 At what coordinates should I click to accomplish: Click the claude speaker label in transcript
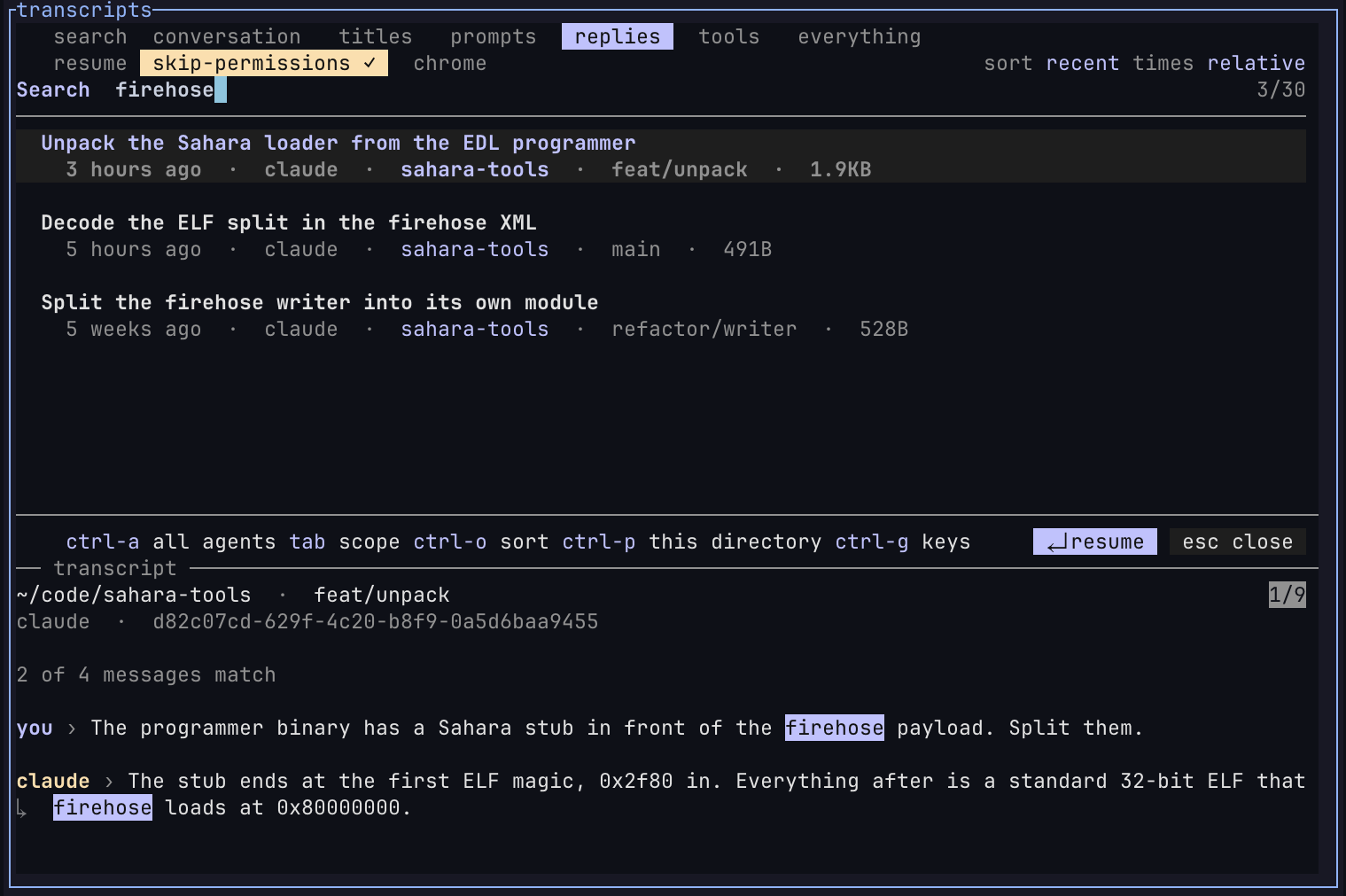[x=53, y=781]
